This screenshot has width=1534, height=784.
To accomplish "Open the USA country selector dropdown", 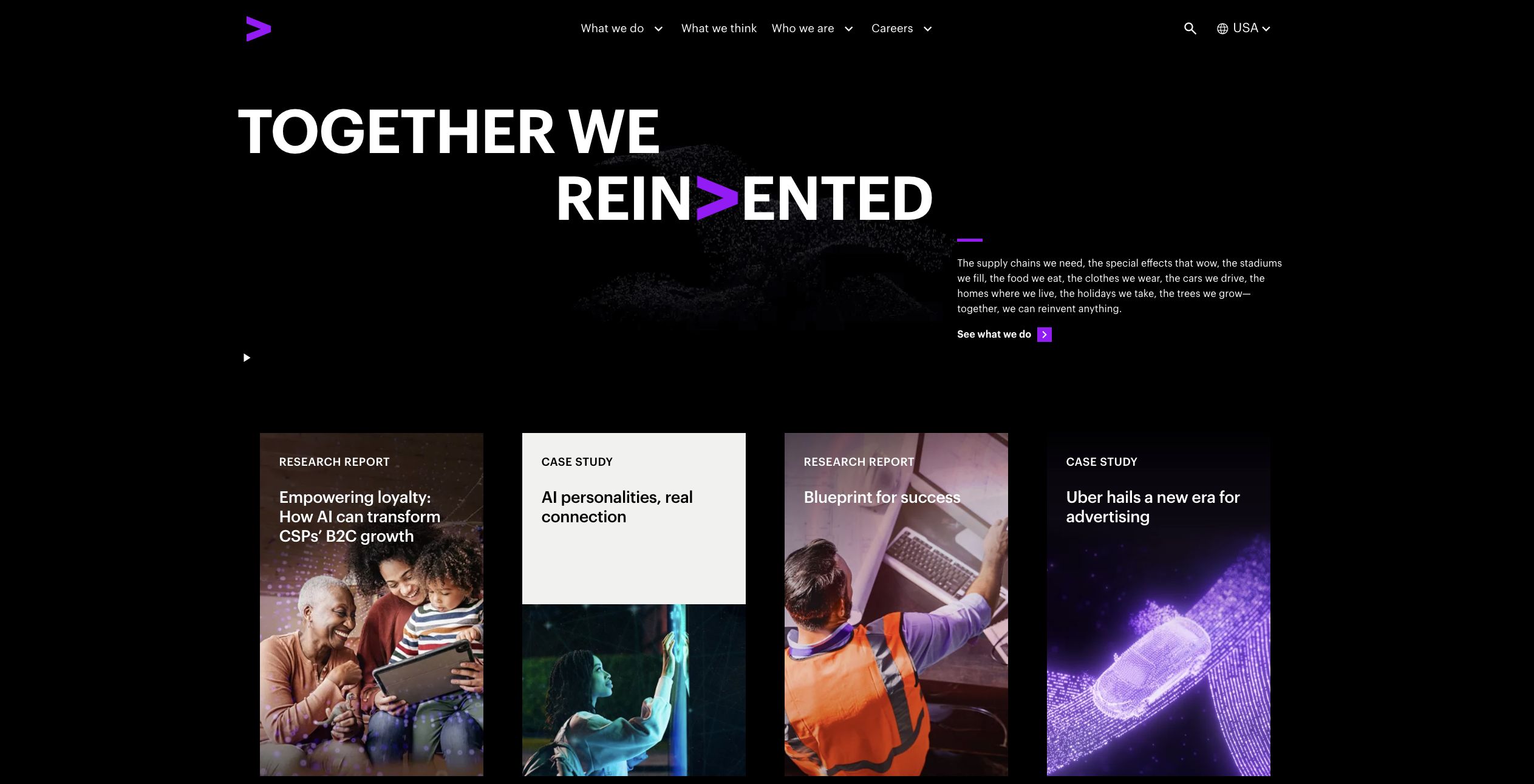I will [1251, 29].
